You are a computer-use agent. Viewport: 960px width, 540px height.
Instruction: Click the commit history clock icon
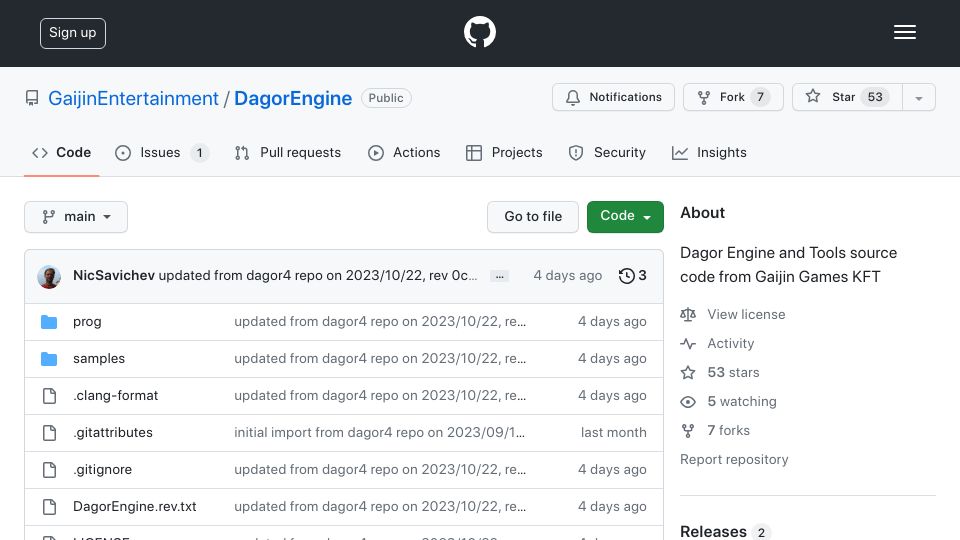626,276
